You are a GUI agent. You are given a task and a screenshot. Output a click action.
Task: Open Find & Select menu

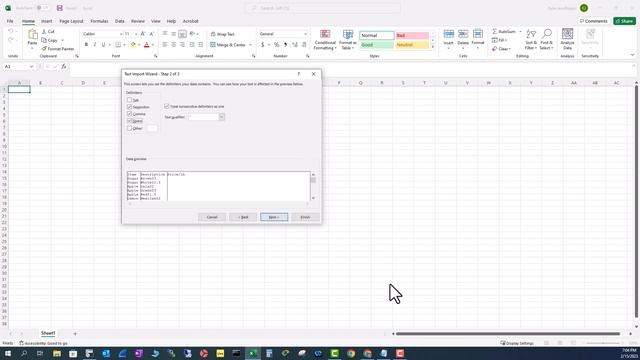pos(547,40)
